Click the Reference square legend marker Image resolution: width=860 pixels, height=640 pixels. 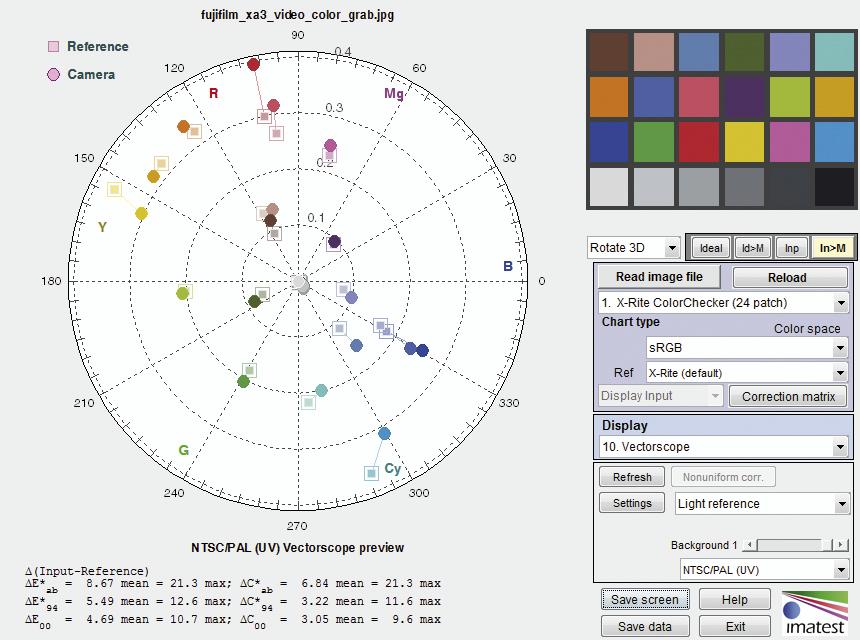click(53, 46)
